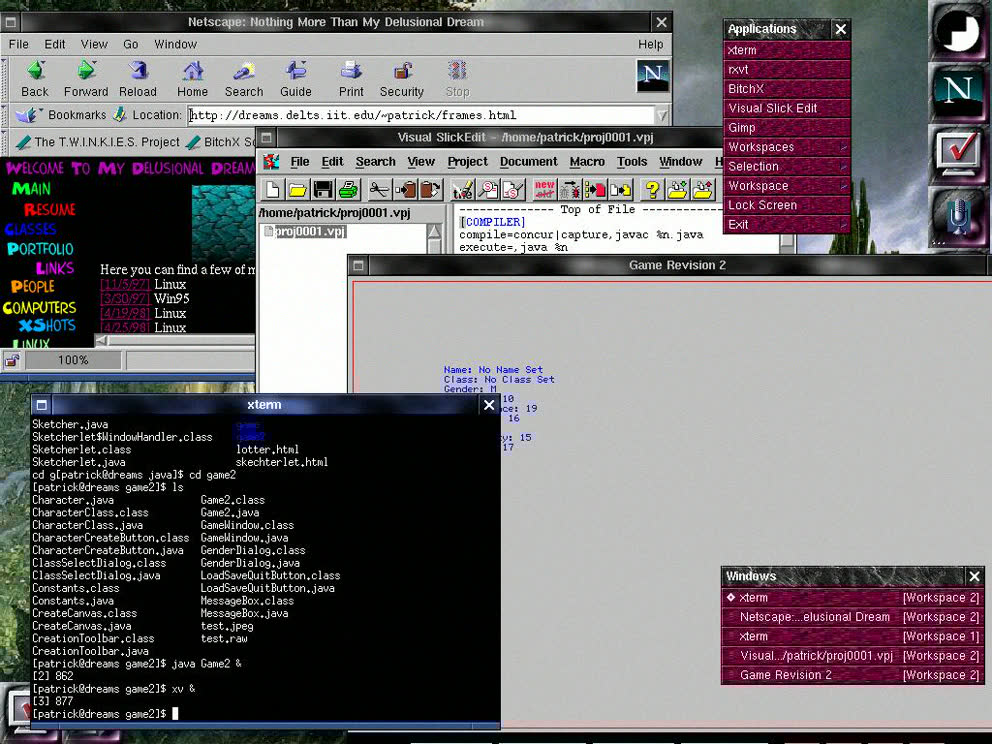Click the microphone dock icon
Image resolution: width=992 pixels, height=744 pixels.
(958, 215)
